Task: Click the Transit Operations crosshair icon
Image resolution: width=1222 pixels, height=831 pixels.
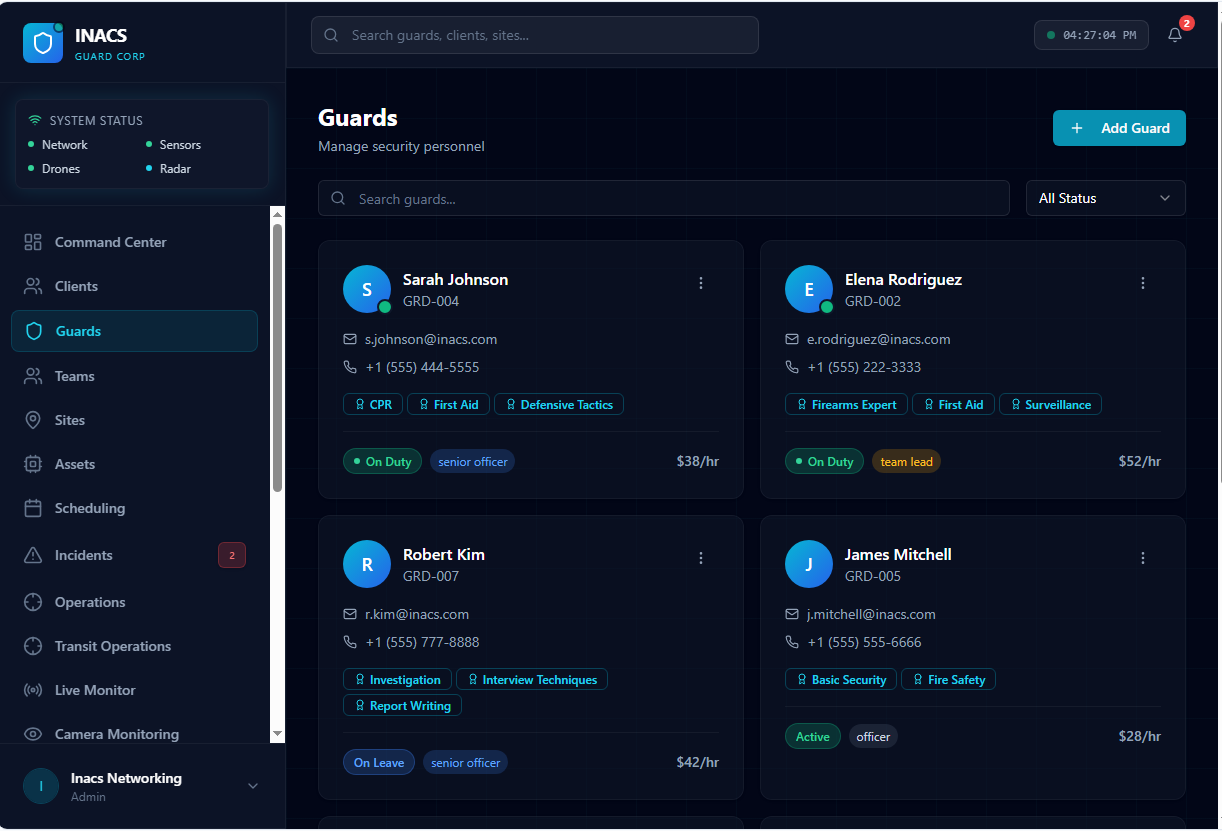Action: 33,646
